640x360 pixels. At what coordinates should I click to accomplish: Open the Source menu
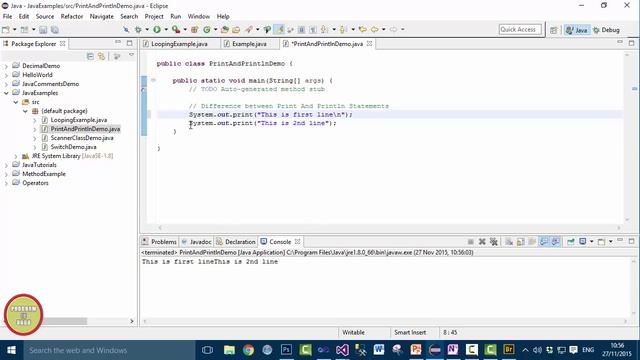44,16
